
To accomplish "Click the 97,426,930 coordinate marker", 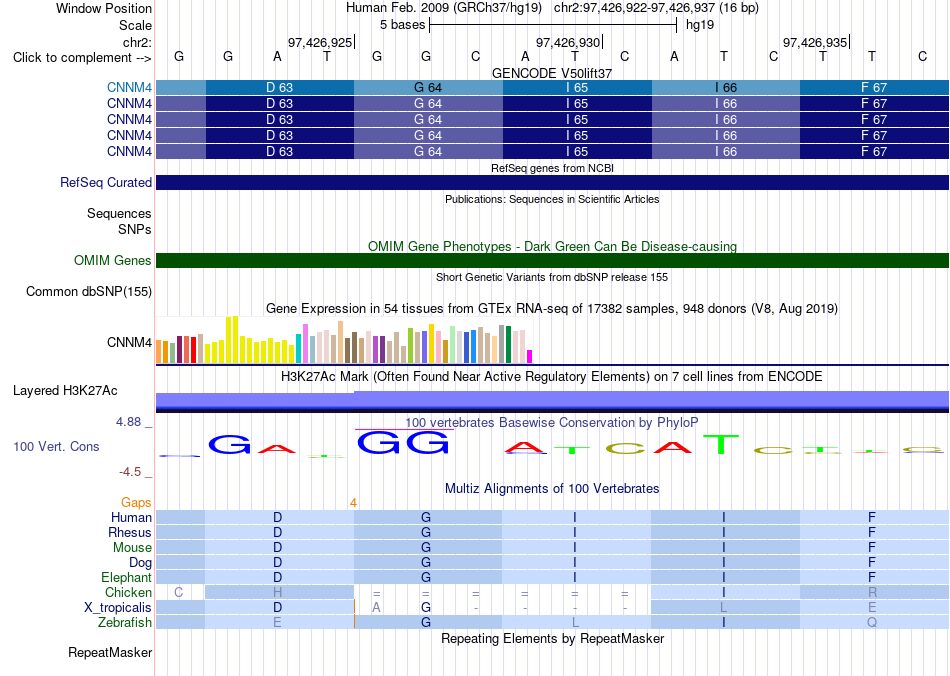I will (x=568, y=42).
